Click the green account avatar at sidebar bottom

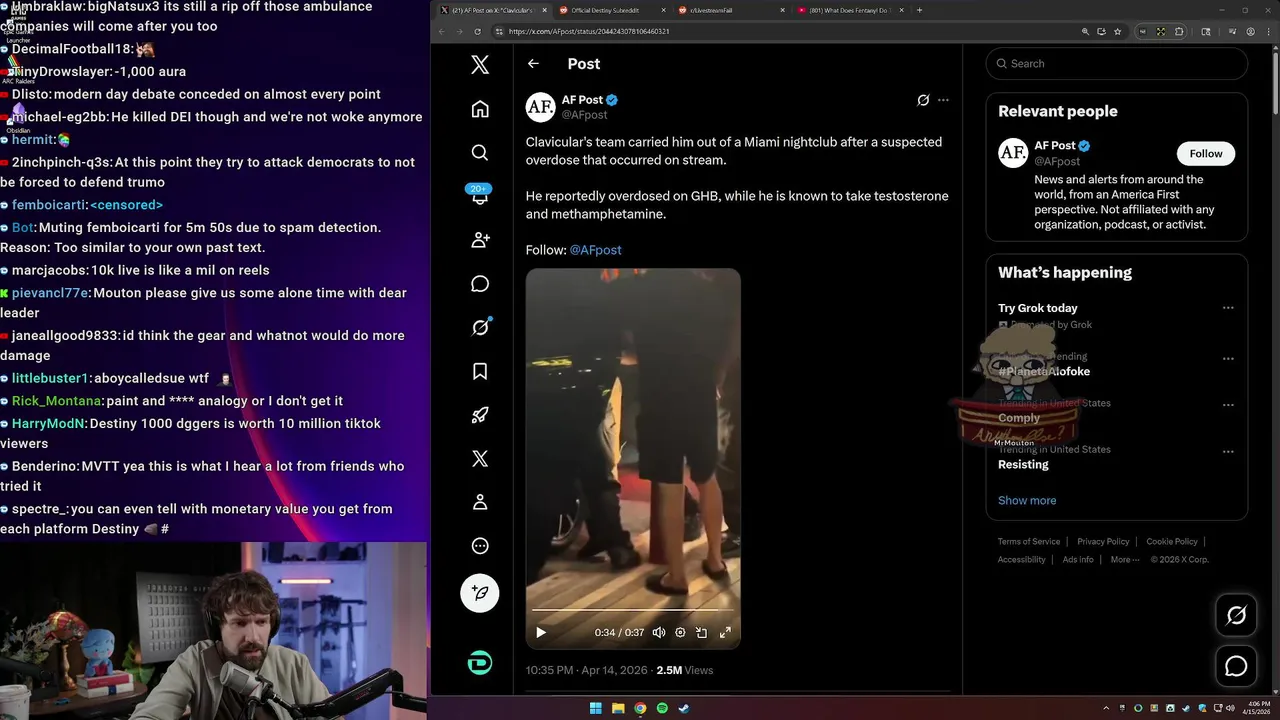click(480, 663)
